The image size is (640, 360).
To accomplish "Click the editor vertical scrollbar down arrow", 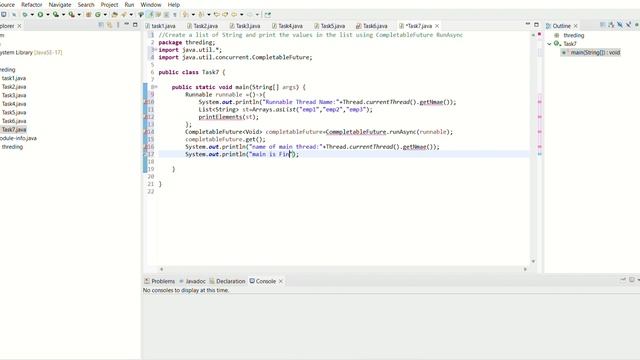I will (533, 261).
